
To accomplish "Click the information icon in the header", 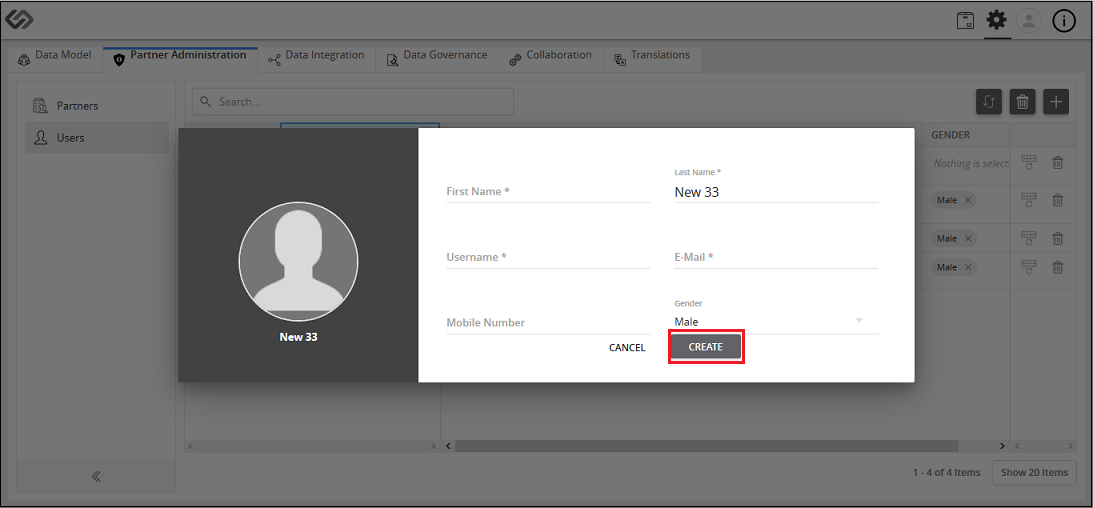I will (x=1064, y=22).
